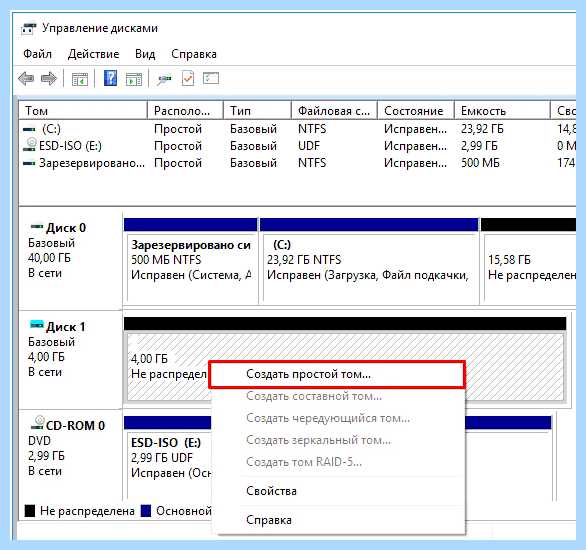Click the disc icon beside ESD-ISO (E:) row
Viewport: 586px width, 550px height.
(30, 145)
